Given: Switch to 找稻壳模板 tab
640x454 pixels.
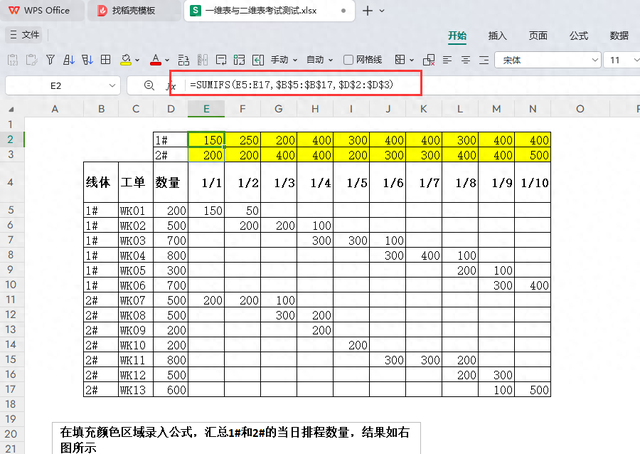Looking at the screenshot, I should [133, 11].
